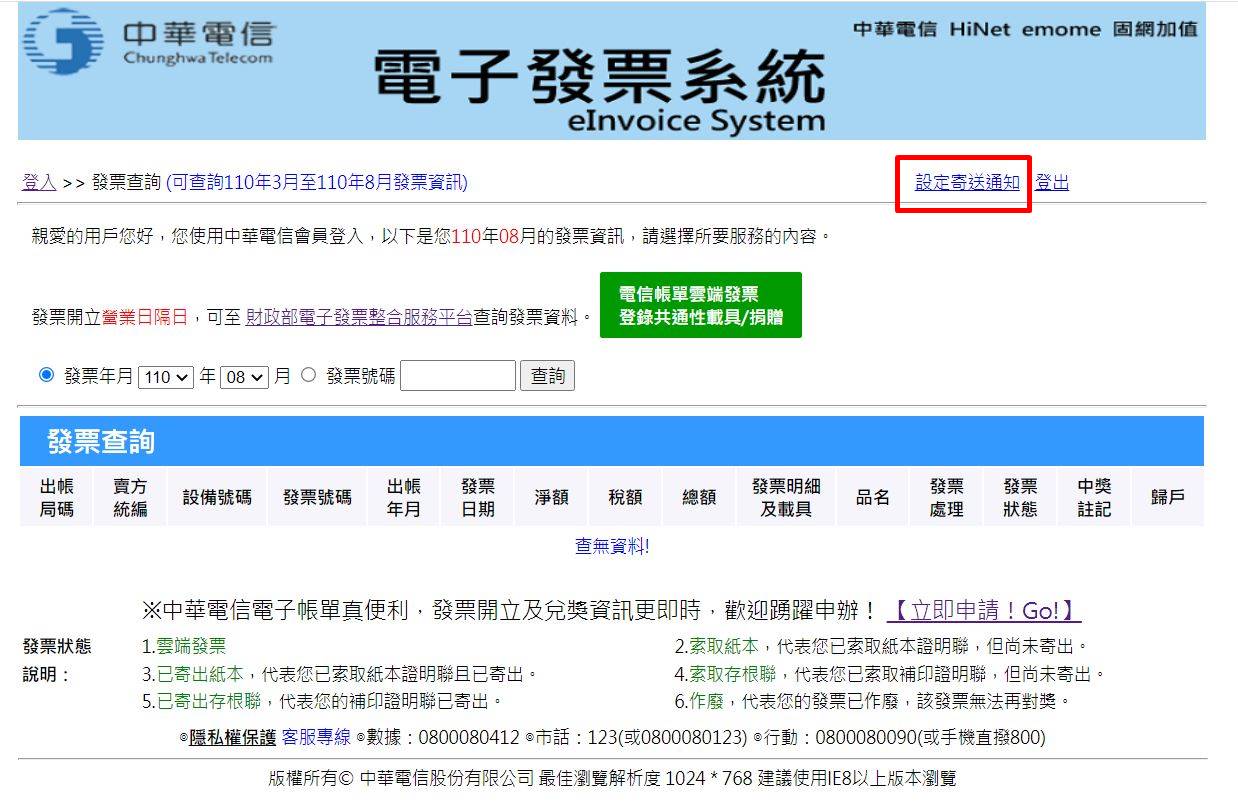Click the 查詢 search button
This screenshot has height=807, width=1238.
(547, 376)
